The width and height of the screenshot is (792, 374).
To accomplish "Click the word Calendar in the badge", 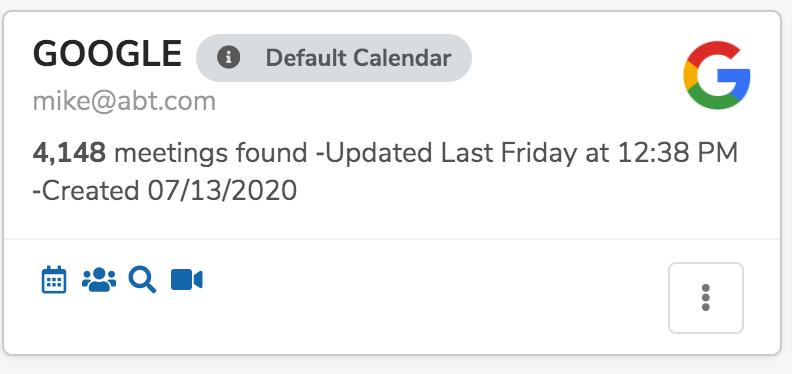I will click(x=402, y=58).
